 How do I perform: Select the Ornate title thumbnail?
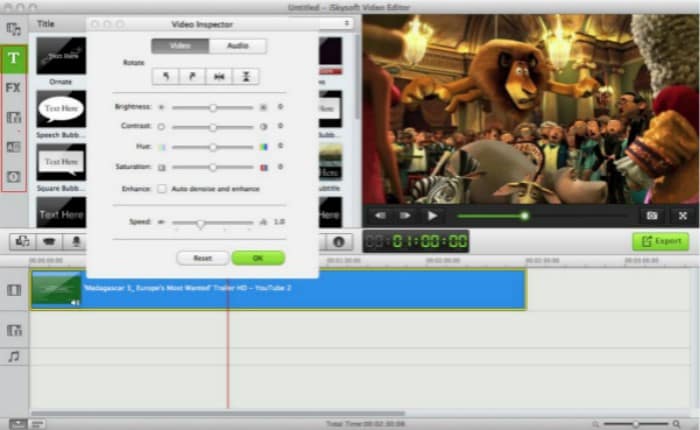tap(61, 56)
